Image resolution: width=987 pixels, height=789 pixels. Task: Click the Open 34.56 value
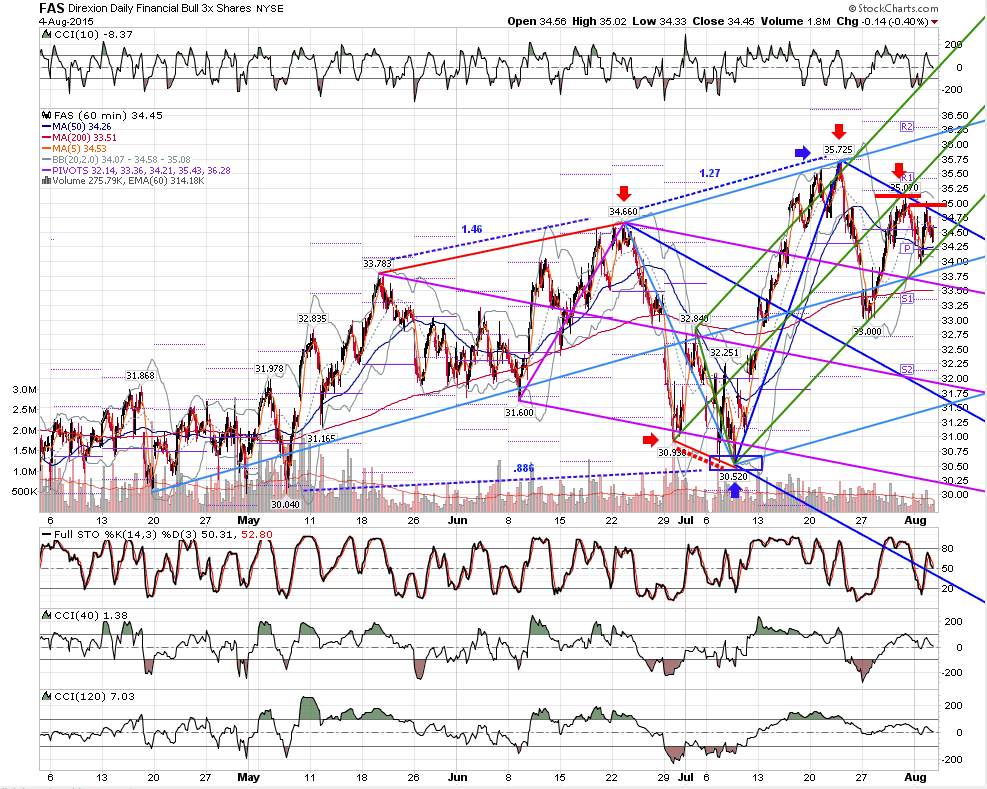(x=537, y=21)
